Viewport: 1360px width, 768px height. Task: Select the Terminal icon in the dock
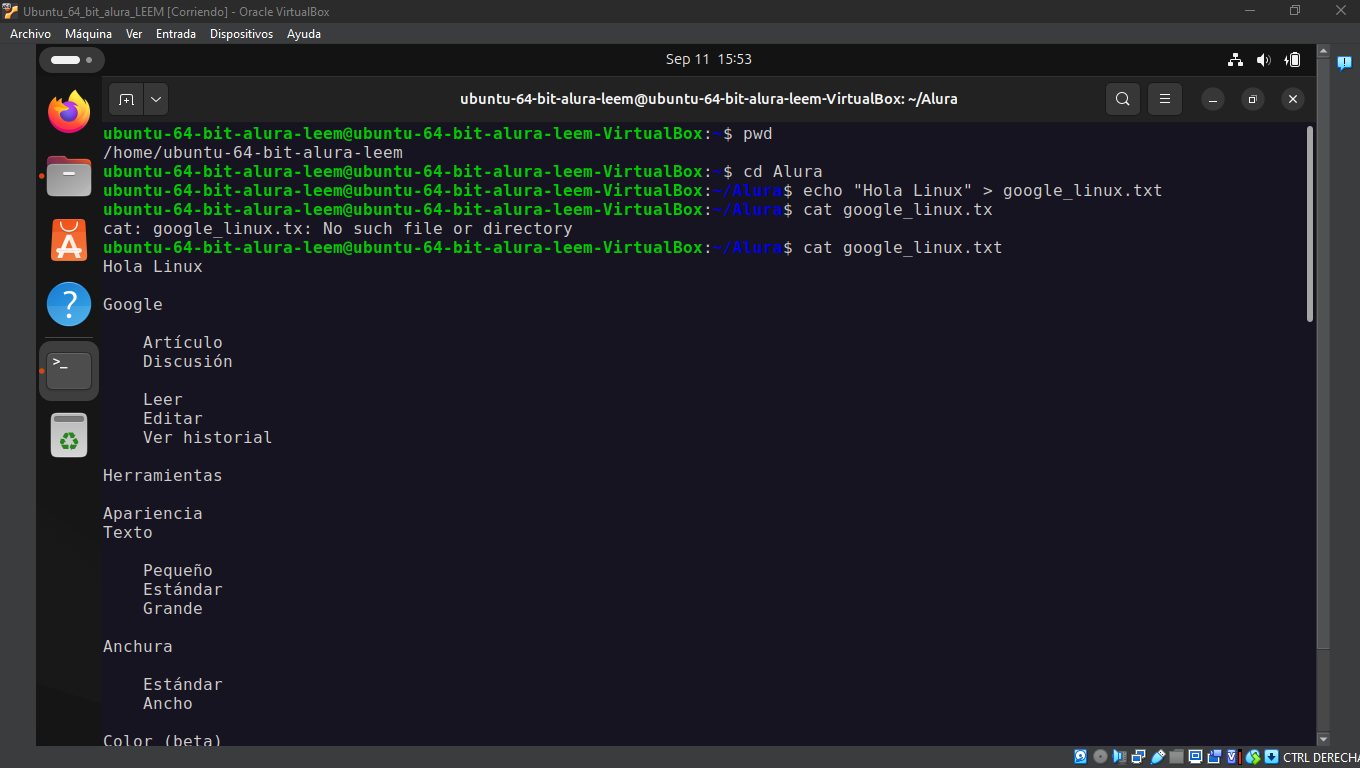coord(69,371)
